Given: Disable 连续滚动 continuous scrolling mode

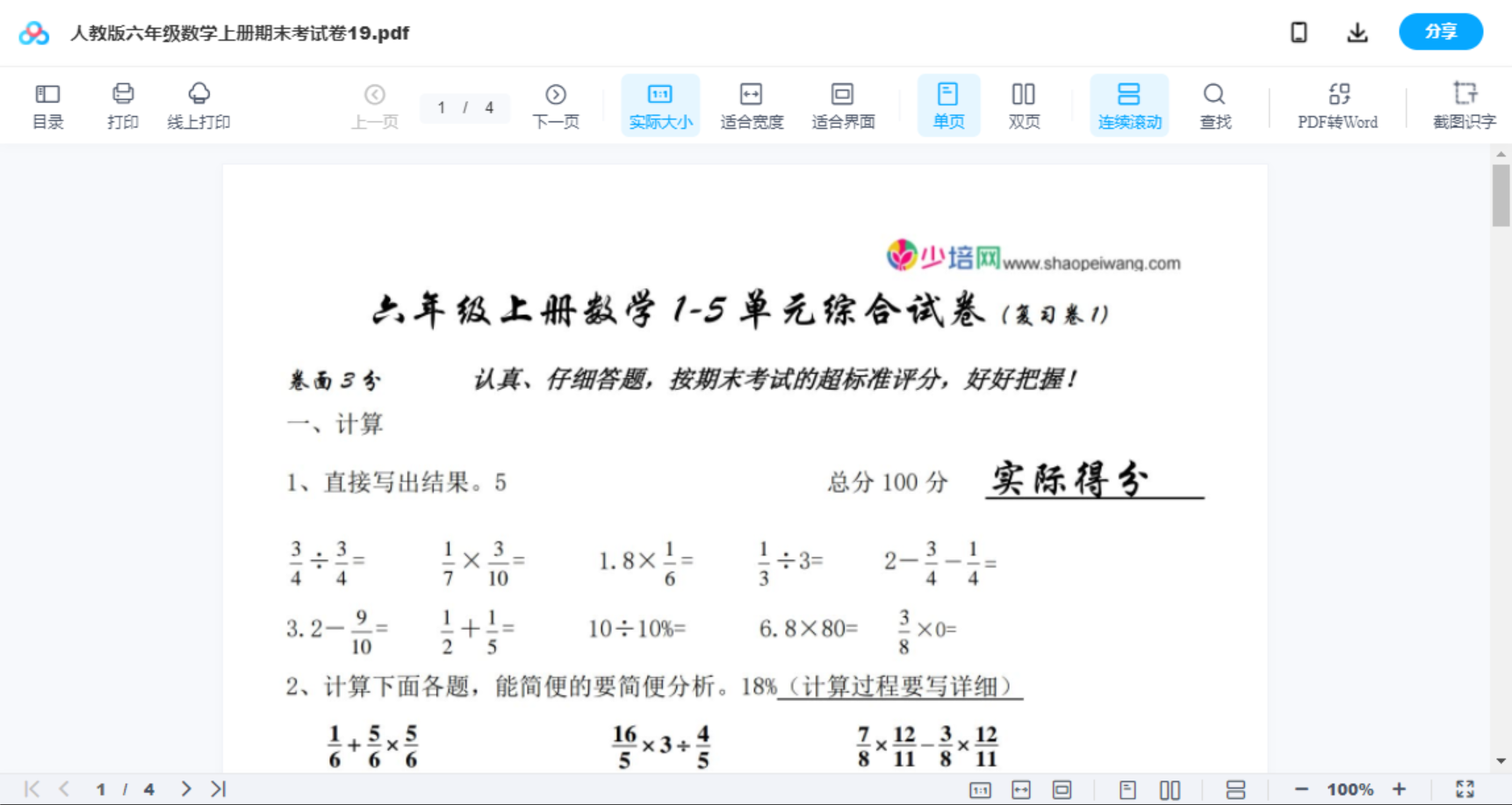Looking at the screenshot, I should click(1129, 104).
